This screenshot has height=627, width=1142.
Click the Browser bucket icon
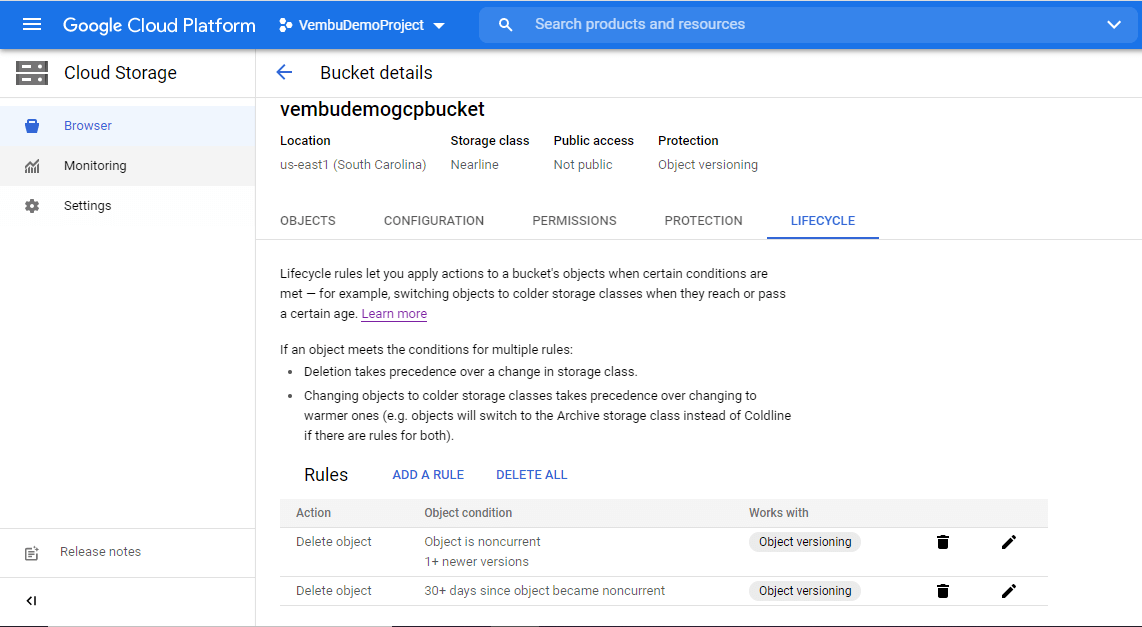[x=31, y=126]
